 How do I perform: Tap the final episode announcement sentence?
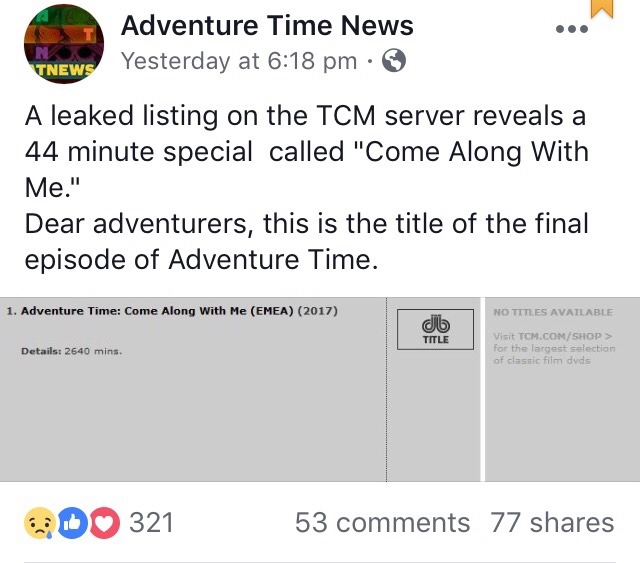tap(306, 241)
